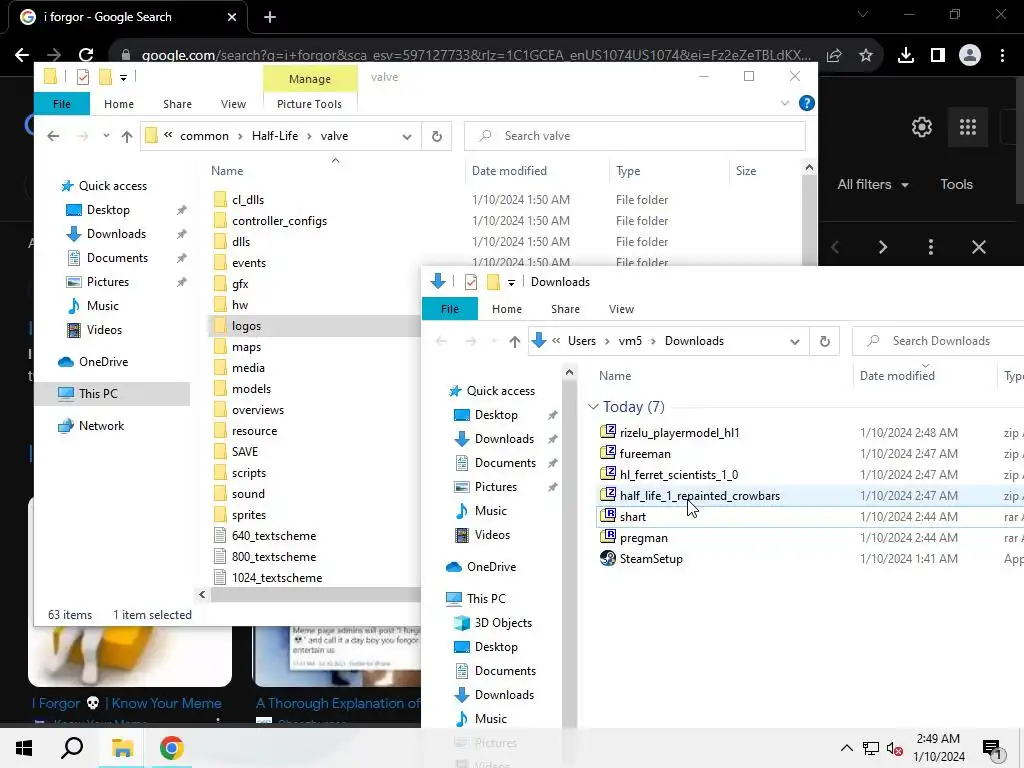Open Google settings gear
This screenshot has height=768, width=1024.
coord(921,127)
